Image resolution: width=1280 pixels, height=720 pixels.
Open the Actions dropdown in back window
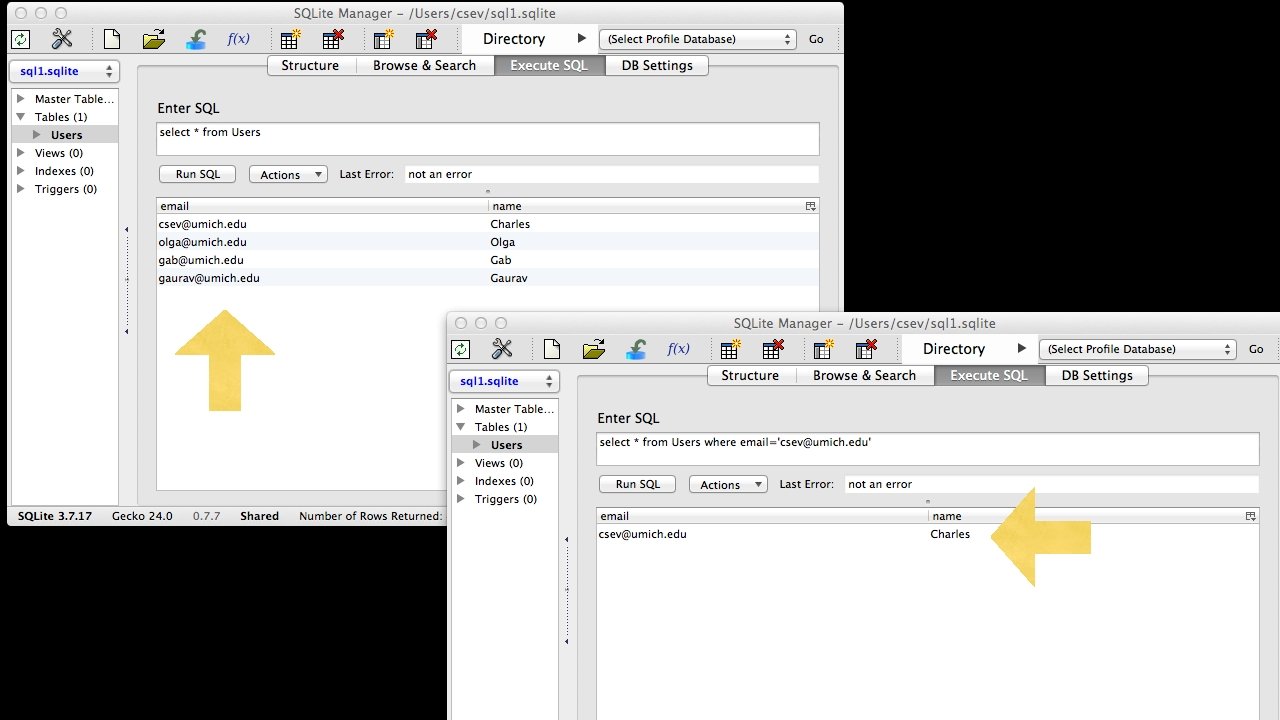tap(288, 174)
